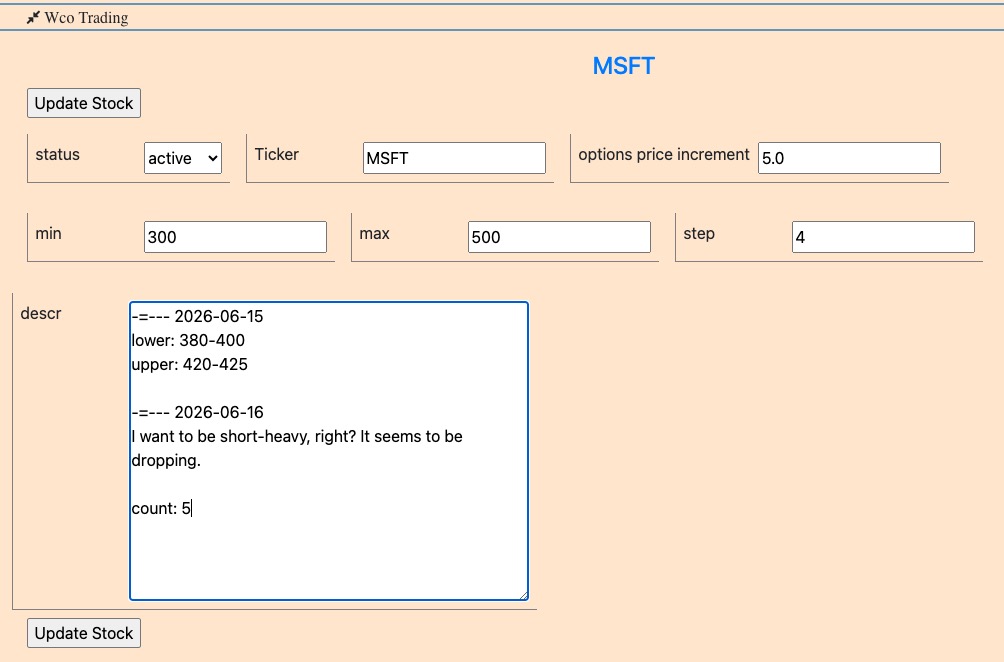Click the word 'dropping.' in the notes
1004x662 pixels.
tap(166, 460)
